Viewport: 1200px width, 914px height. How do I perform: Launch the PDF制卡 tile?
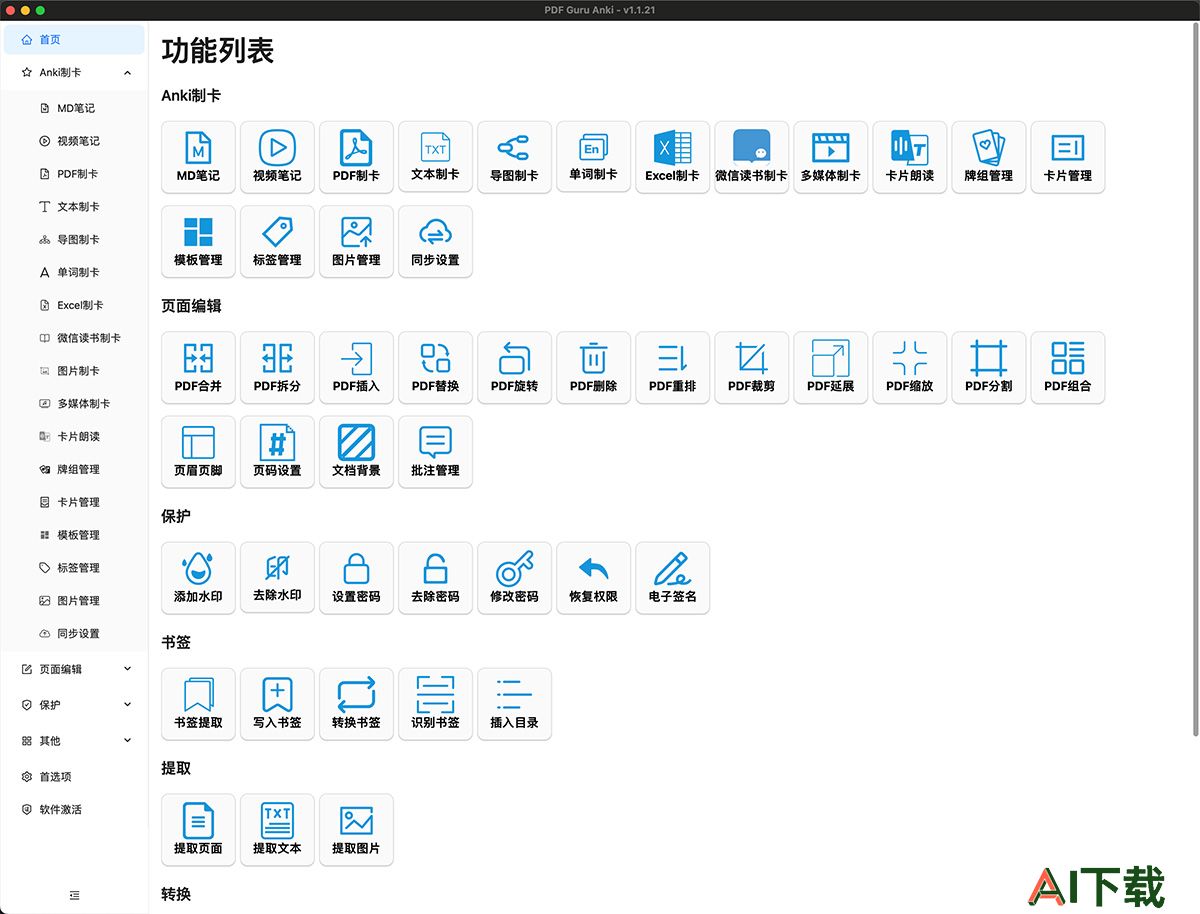coord(356,157)
